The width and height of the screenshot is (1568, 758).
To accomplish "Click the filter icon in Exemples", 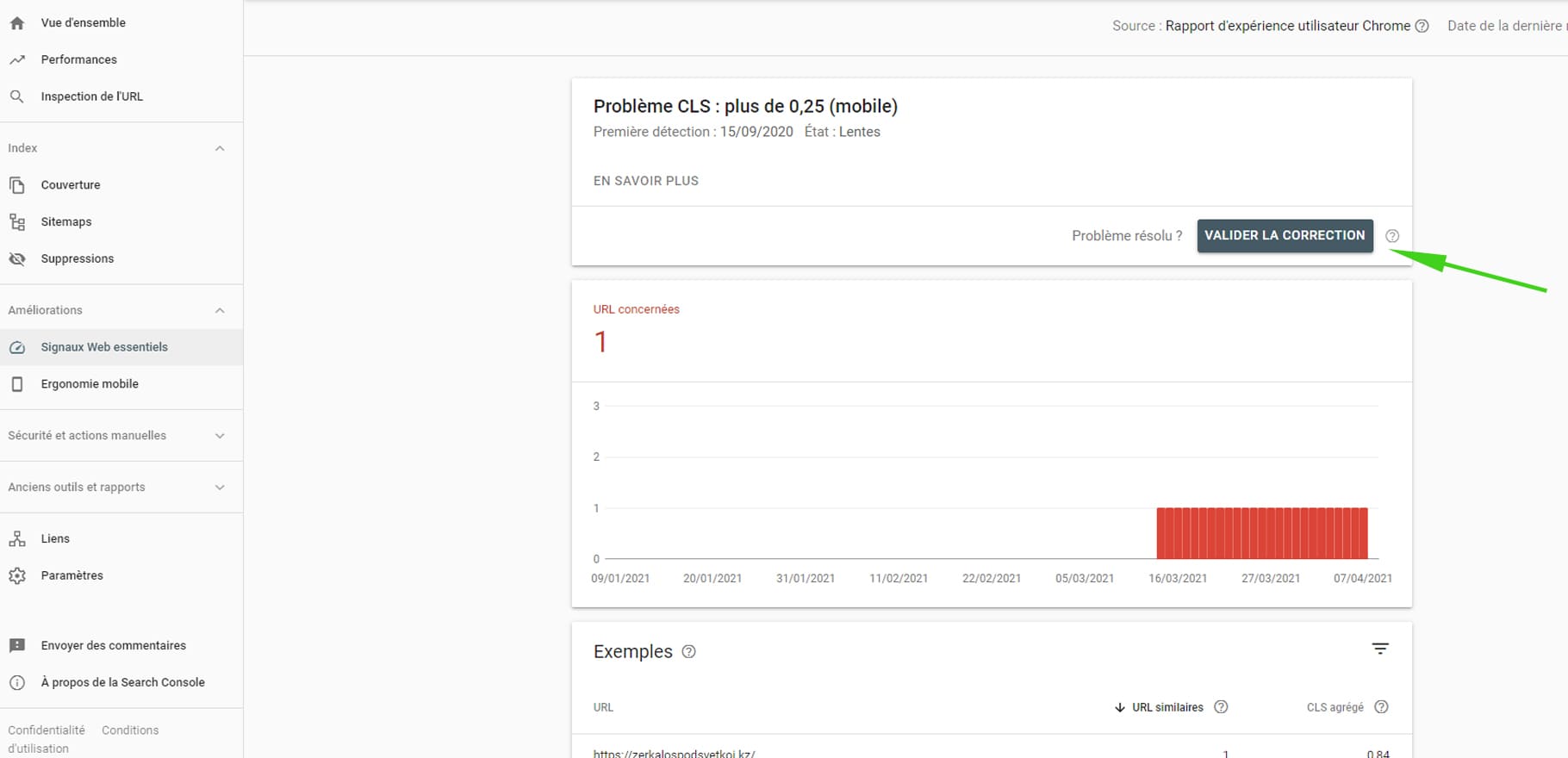I will tap(1380, 649).
